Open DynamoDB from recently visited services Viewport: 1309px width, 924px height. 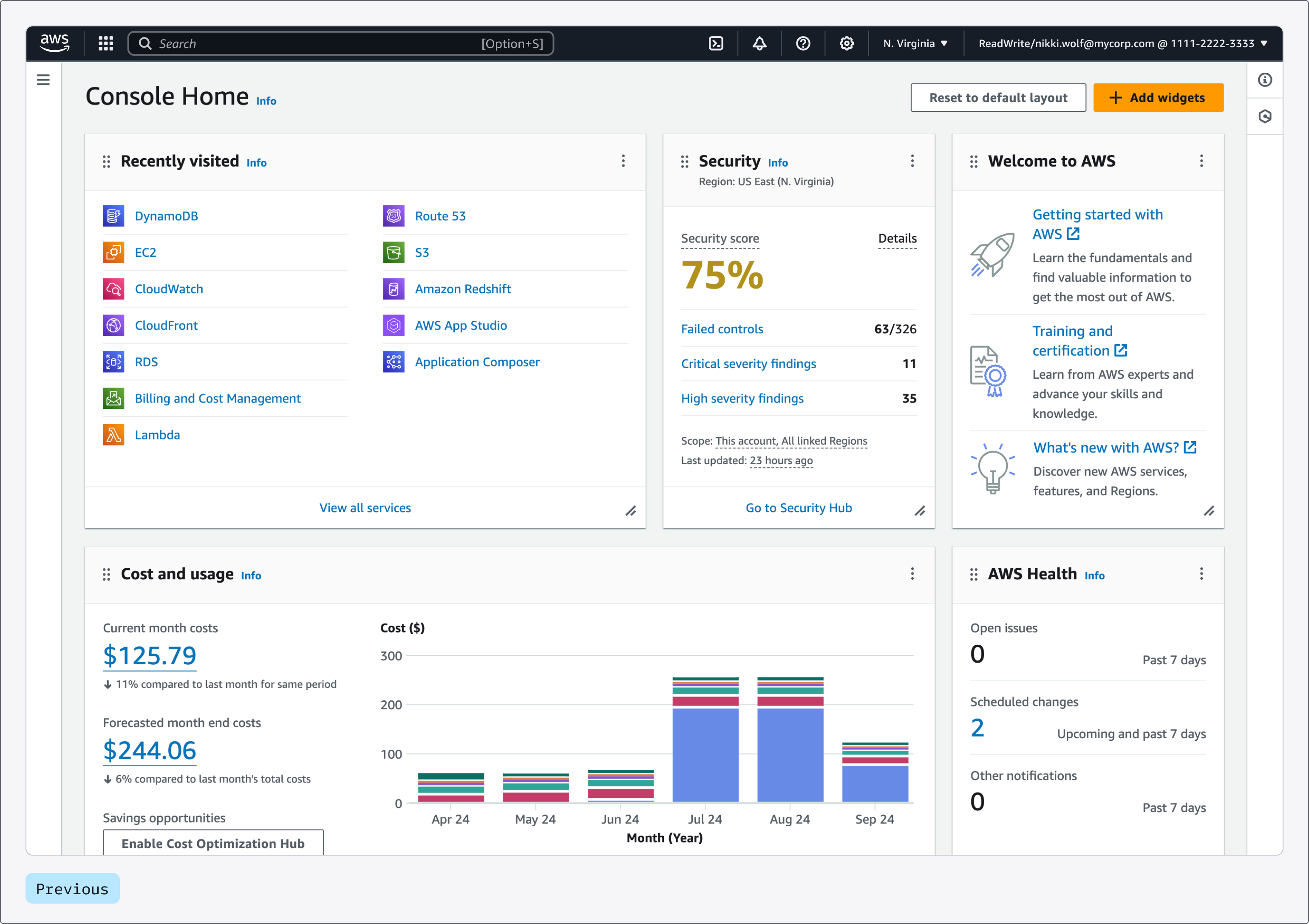113,215
